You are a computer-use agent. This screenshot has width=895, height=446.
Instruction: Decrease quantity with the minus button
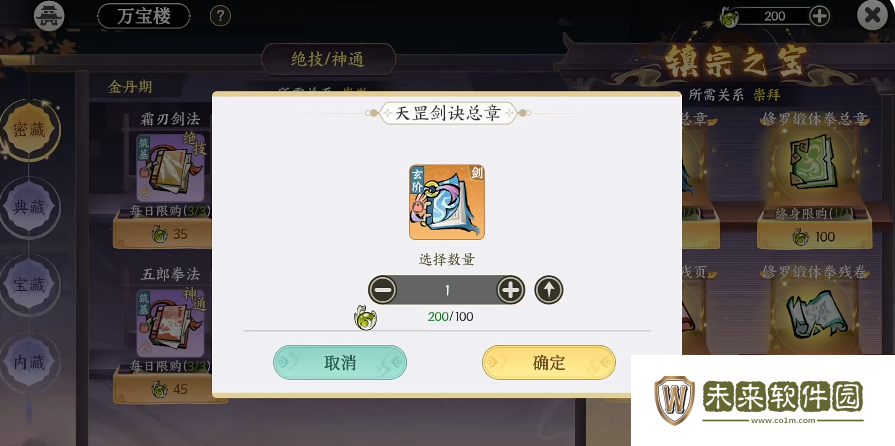[x=382, y=290]
